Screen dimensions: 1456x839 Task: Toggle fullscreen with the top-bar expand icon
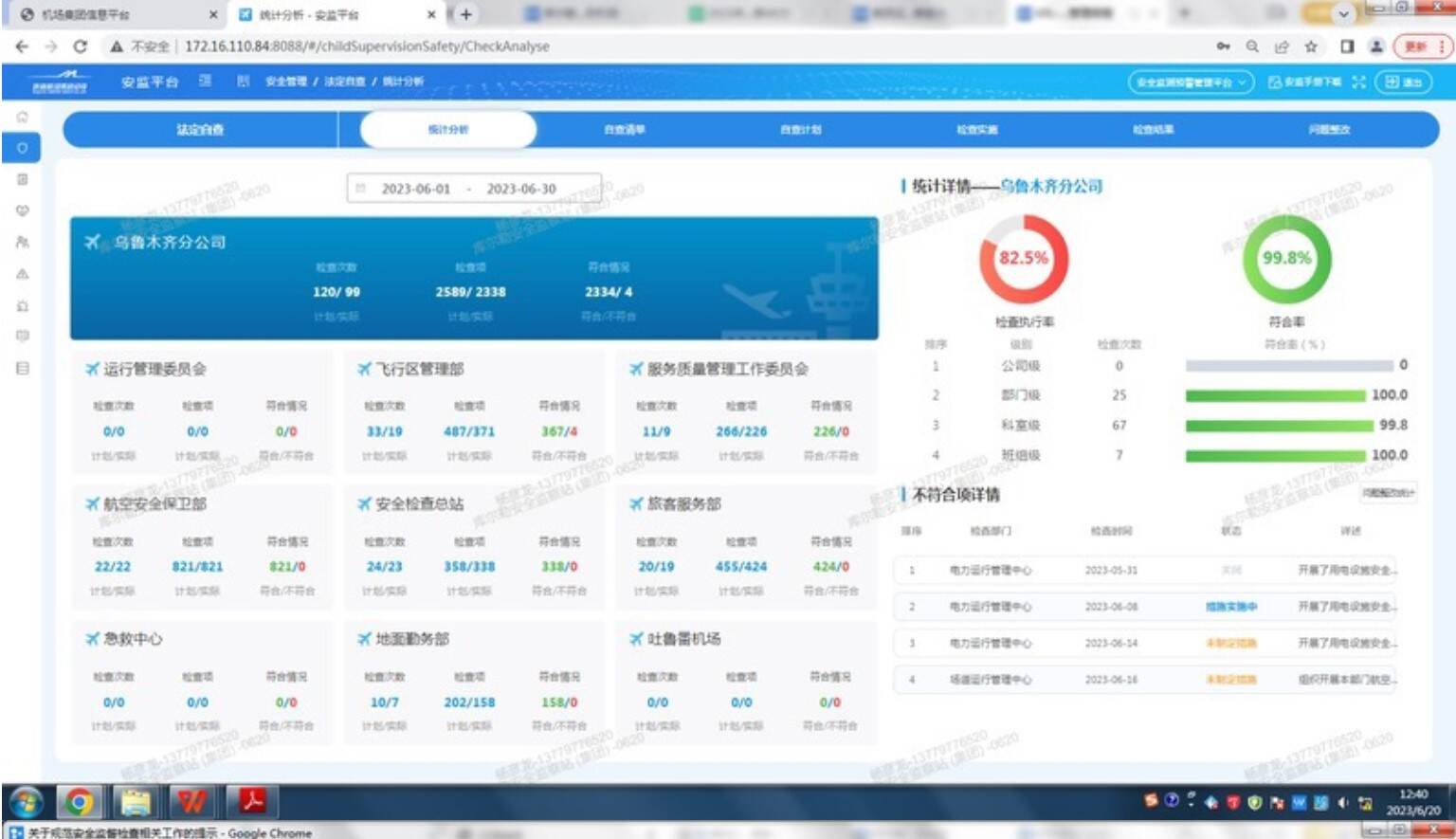pos(1358,82)
